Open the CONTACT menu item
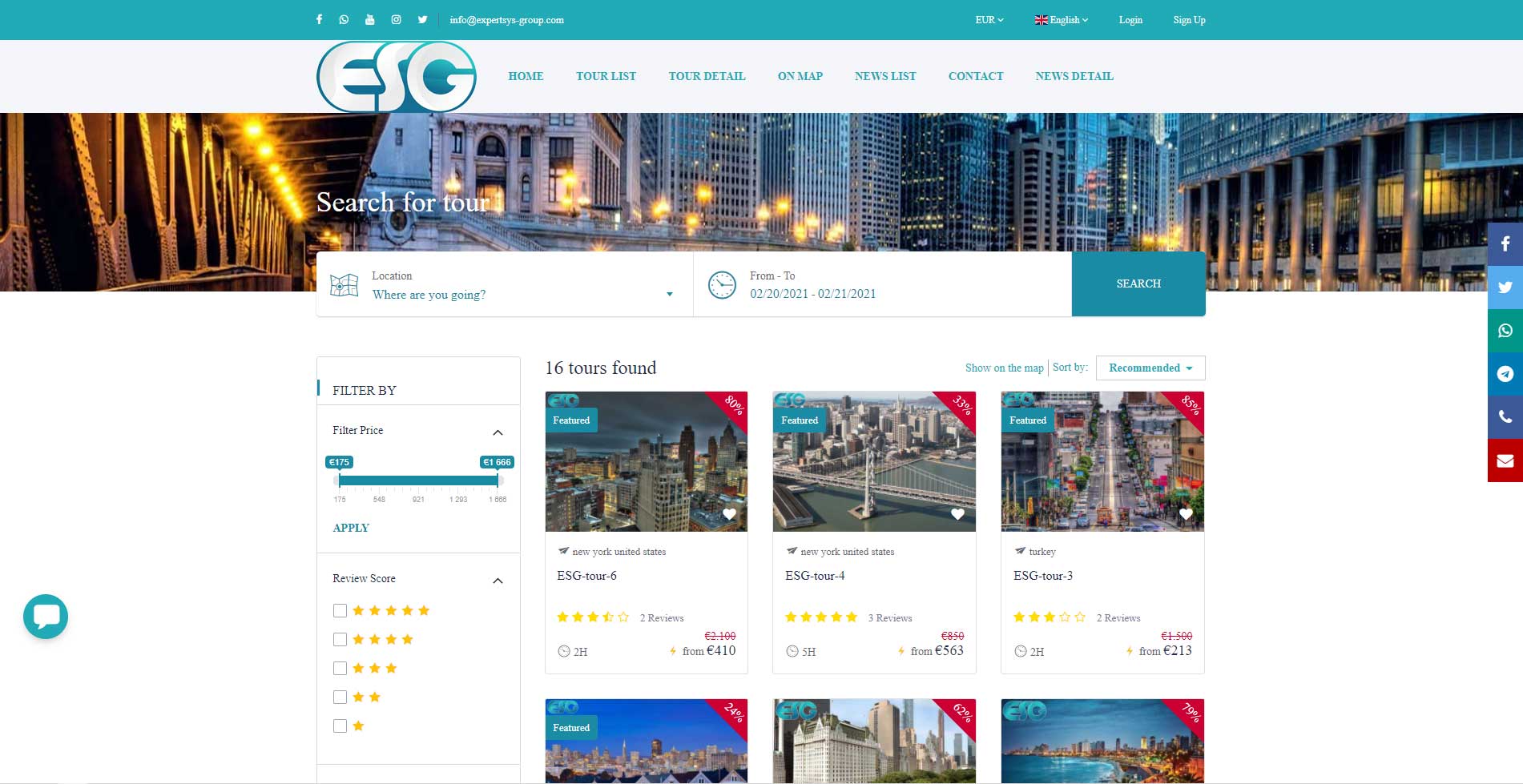The height and width of the screenshot is (784, 1523). coord(975,77)
